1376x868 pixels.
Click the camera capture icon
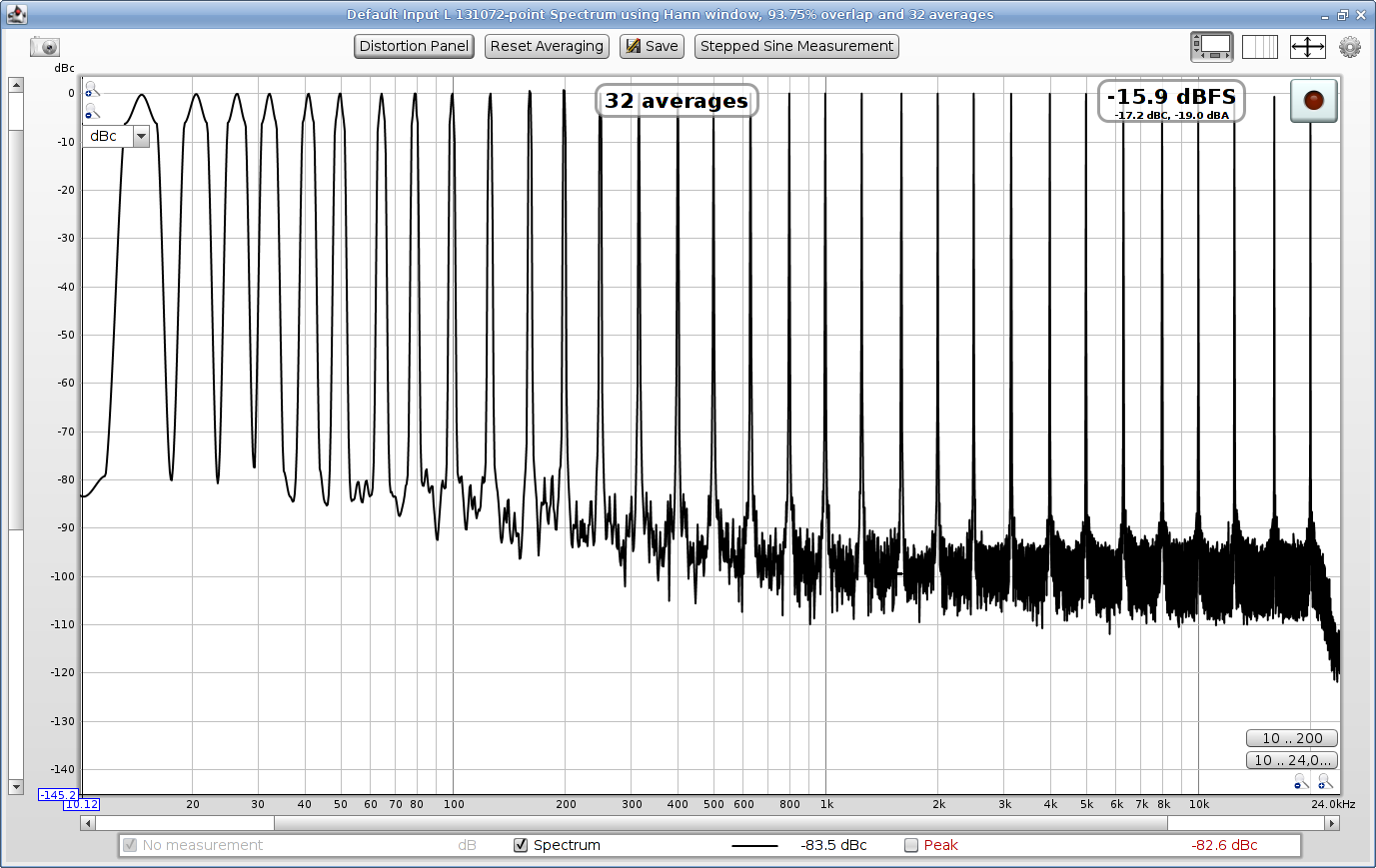(x=45, y=47)
